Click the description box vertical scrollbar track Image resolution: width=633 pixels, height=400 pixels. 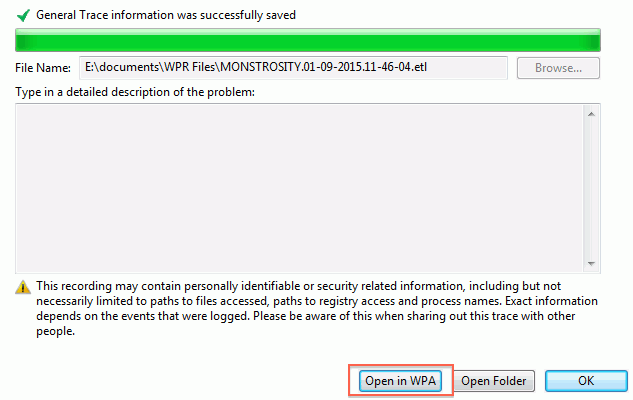591,188
